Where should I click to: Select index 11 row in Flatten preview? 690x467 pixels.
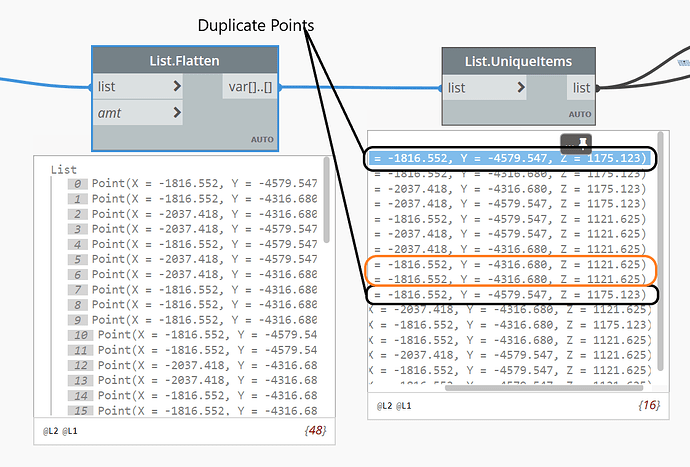coord(192,350)
